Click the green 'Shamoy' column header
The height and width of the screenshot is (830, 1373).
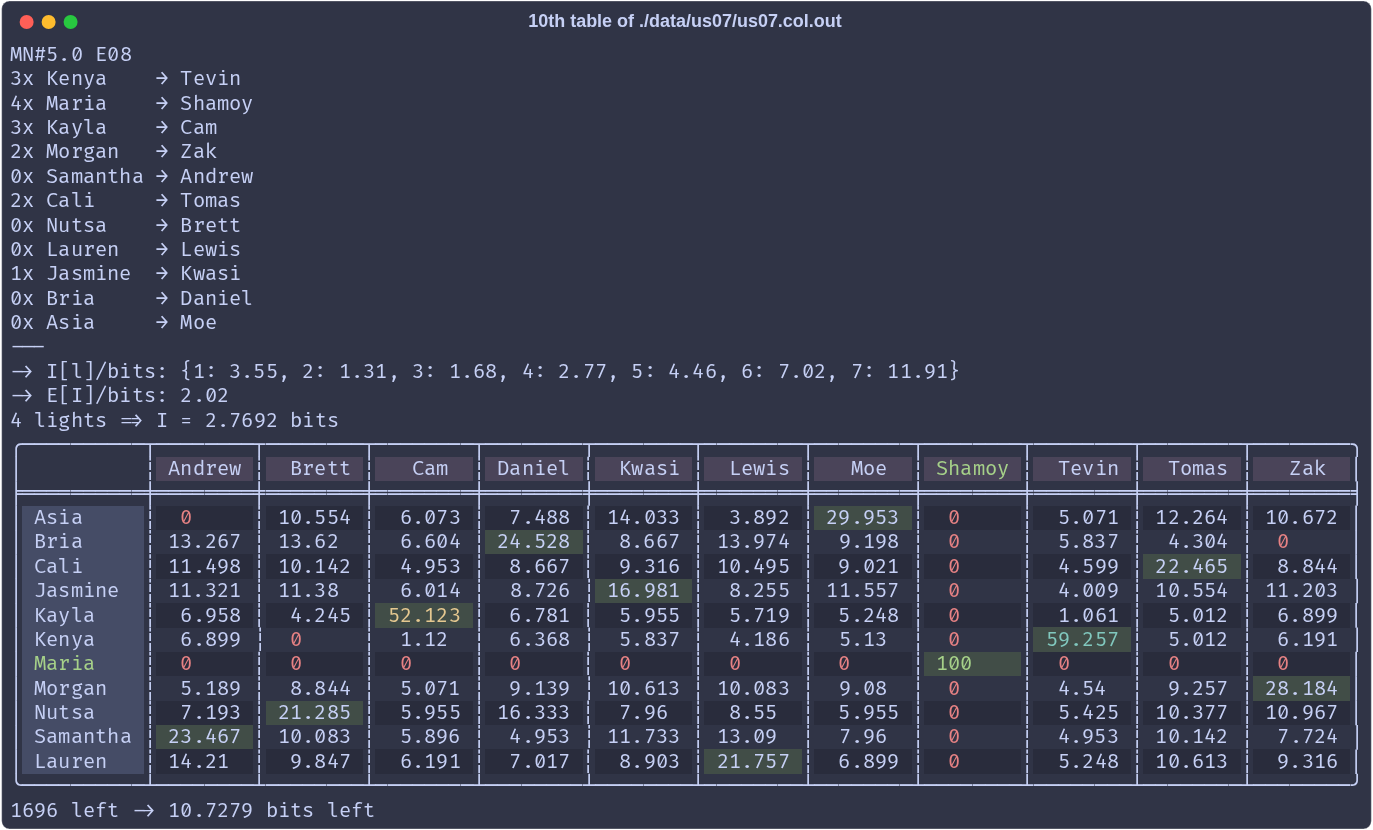pos(972,468)
